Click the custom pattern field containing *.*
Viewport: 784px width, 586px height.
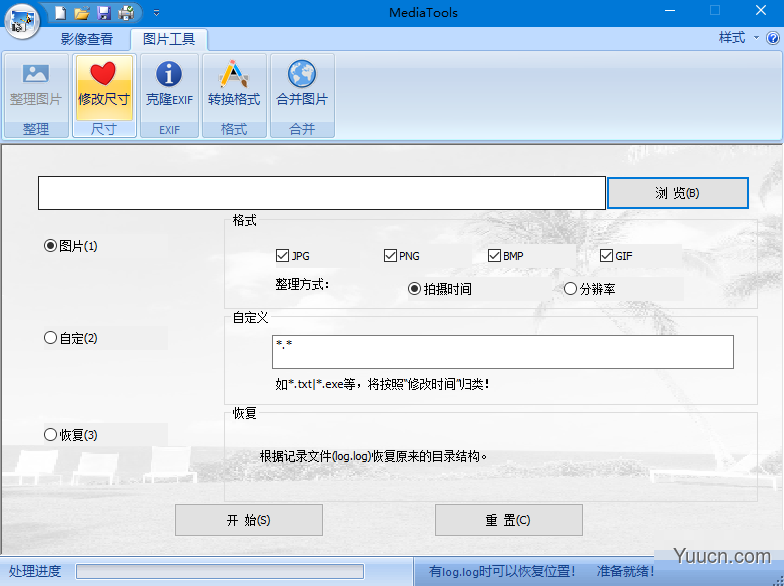click(502, 352)
